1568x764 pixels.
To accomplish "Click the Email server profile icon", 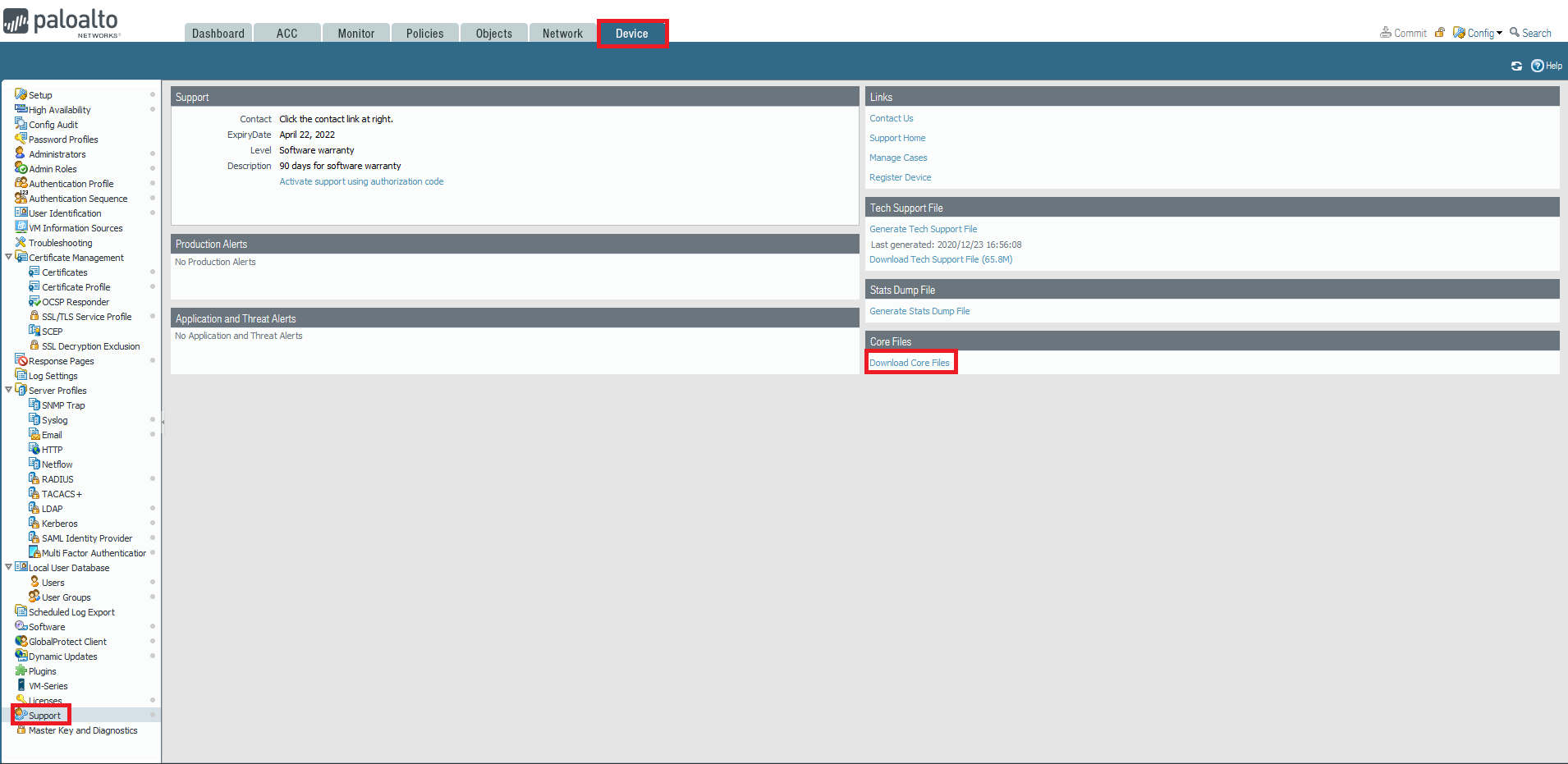I will tap(34, 434).
